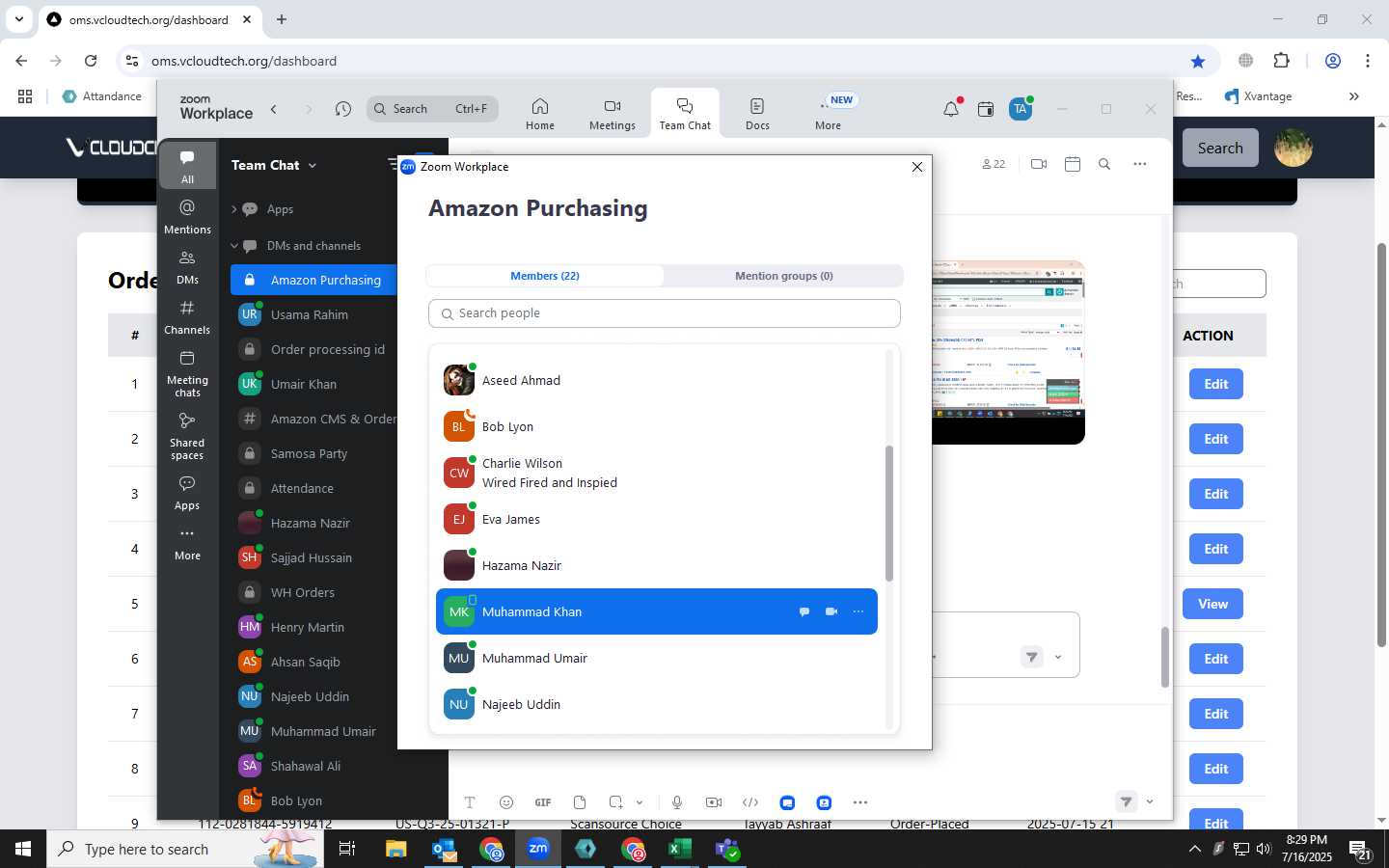Select All in Zoom chat sidebar

coord(187,166)
